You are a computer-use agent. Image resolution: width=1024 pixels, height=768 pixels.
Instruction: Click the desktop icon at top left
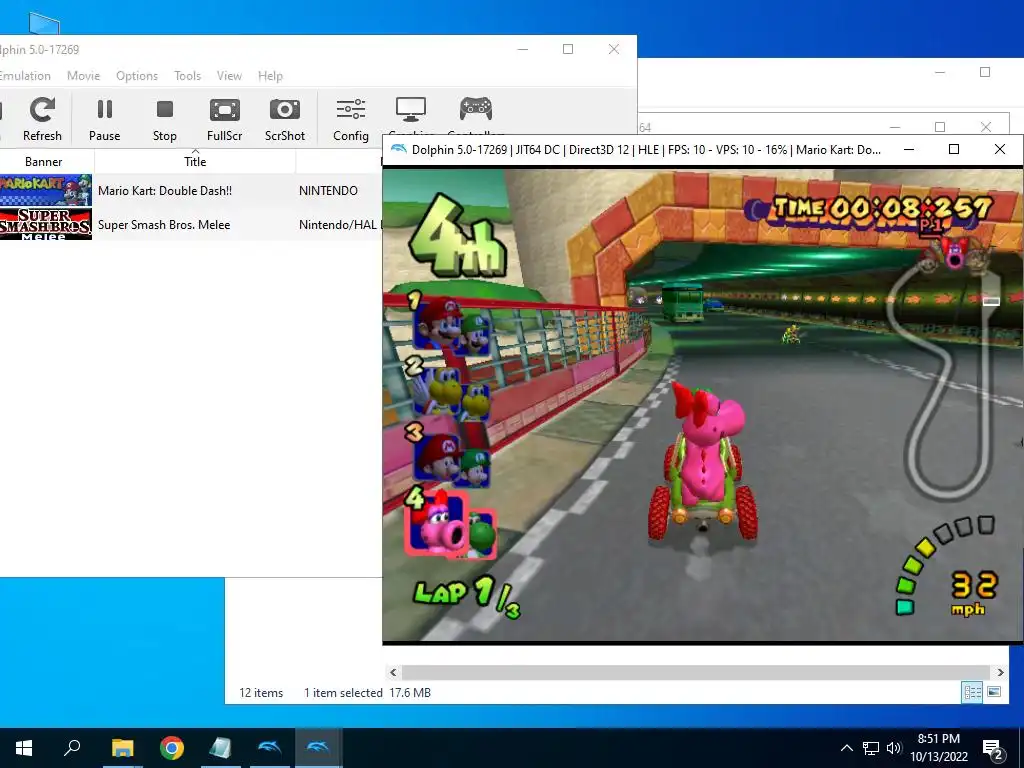44,23
